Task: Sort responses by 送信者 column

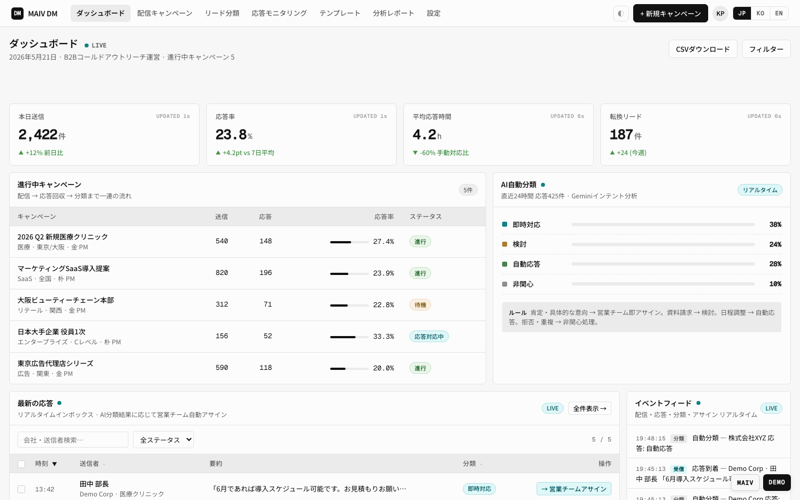Action: [x=92, y=464]
